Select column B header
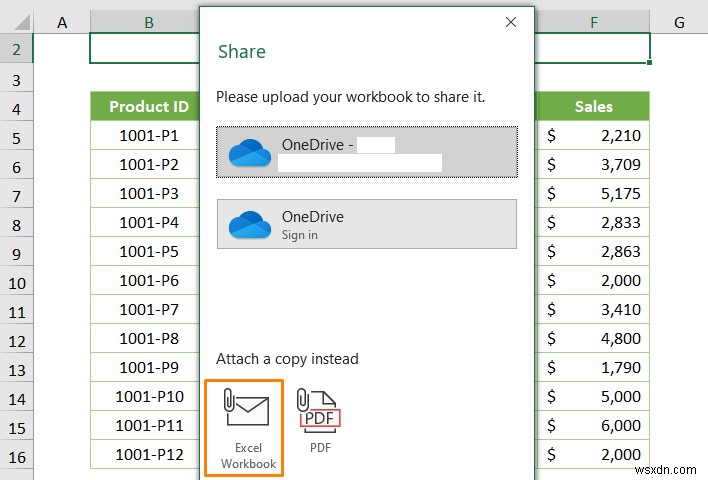This screenshot has width=708, height=480. pos(148,22)
